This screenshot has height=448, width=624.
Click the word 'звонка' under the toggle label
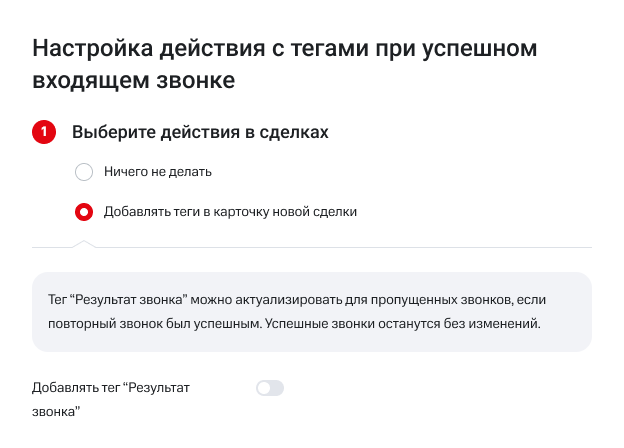click(56, 411)
